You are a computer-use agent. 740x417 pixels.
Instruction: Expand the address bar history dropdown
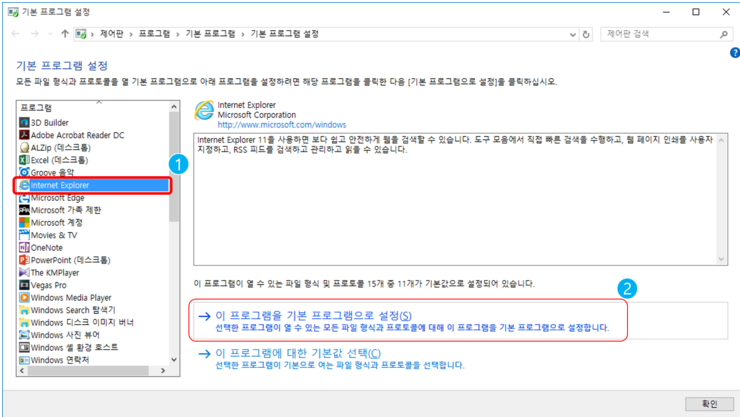(572, 34)
